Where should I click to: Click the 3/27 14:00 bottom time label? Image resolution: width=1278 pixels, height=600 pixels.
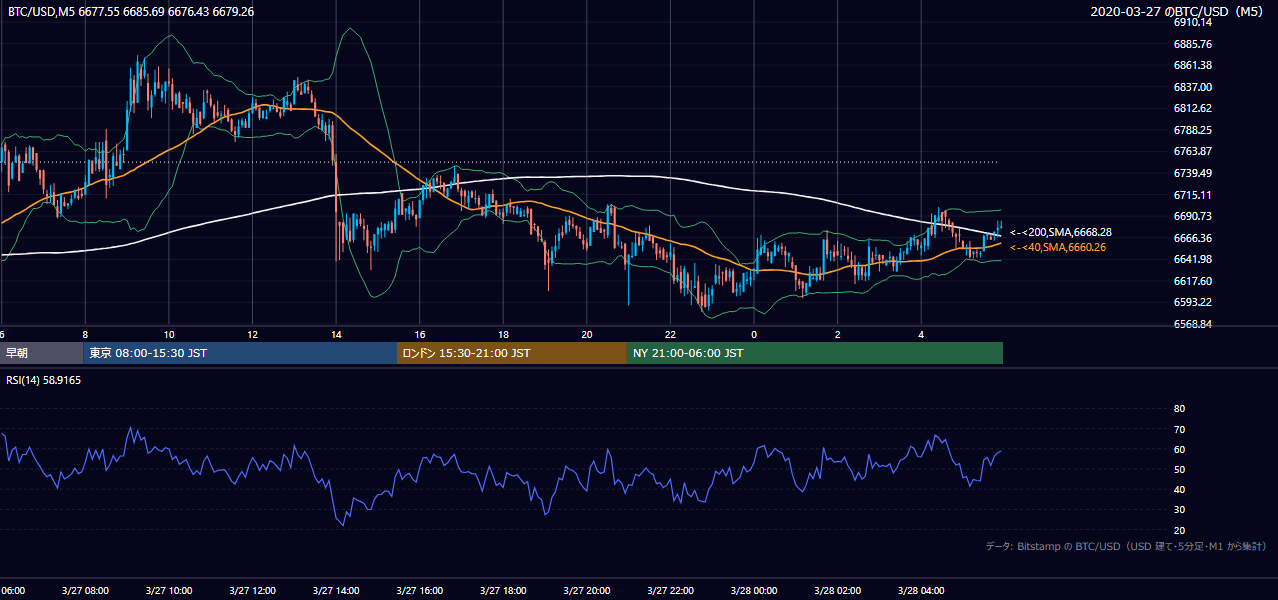(336, 590)
